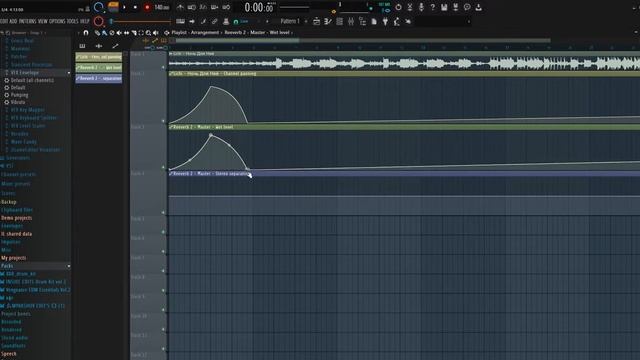Click the stop button in transport
The width and height of the screenshot is (640, 360).
136,7
